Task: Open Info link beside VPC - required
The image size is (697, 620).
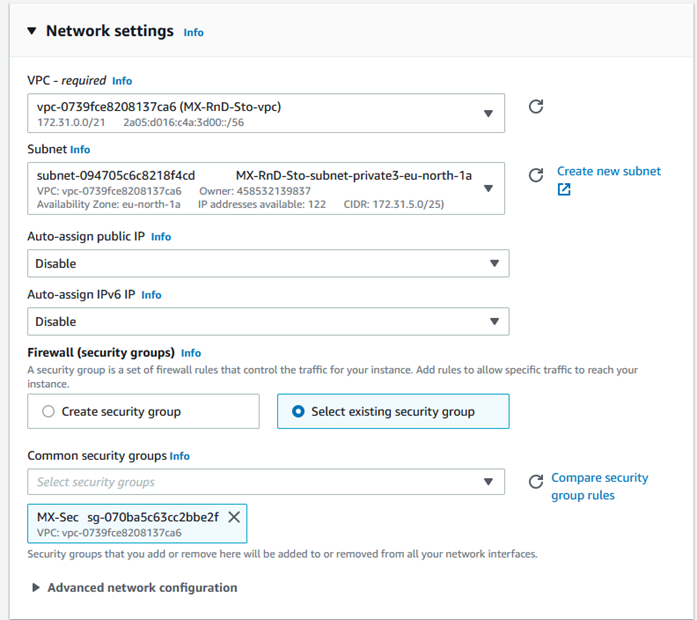Action: (x=122, y=81)
